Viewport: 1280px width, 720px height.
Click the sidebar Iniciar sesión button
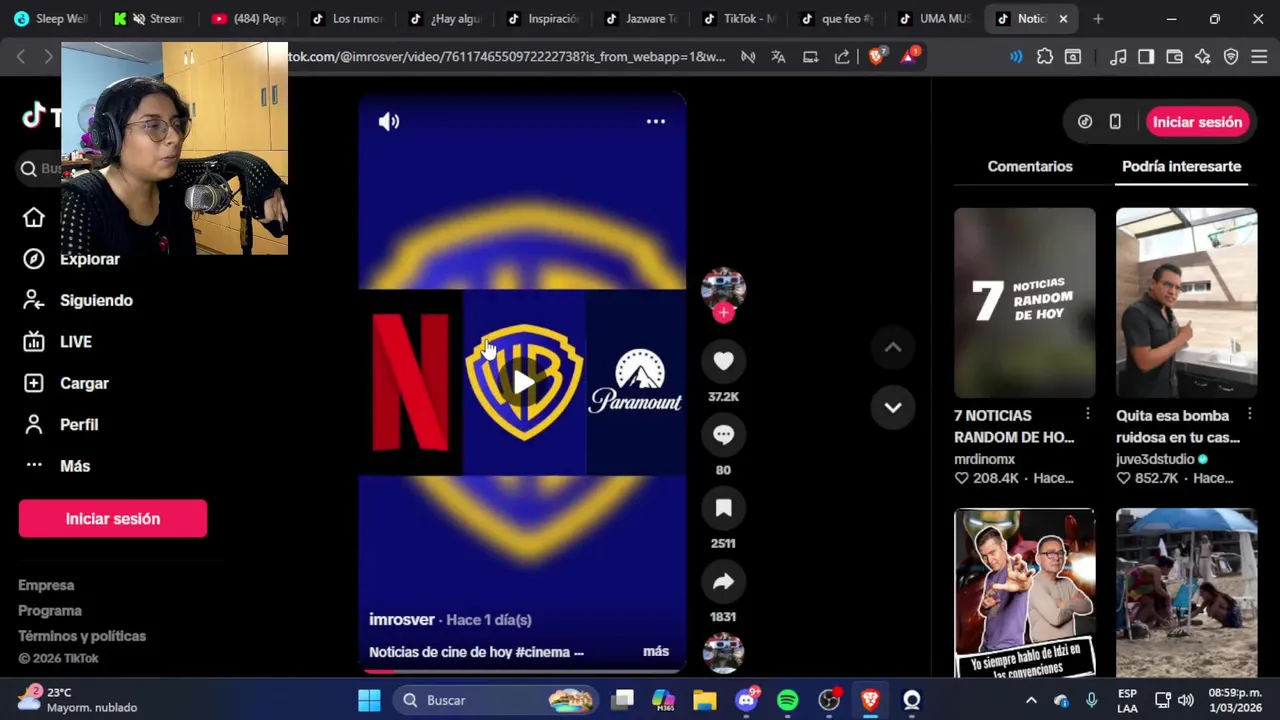pos(113,519)
